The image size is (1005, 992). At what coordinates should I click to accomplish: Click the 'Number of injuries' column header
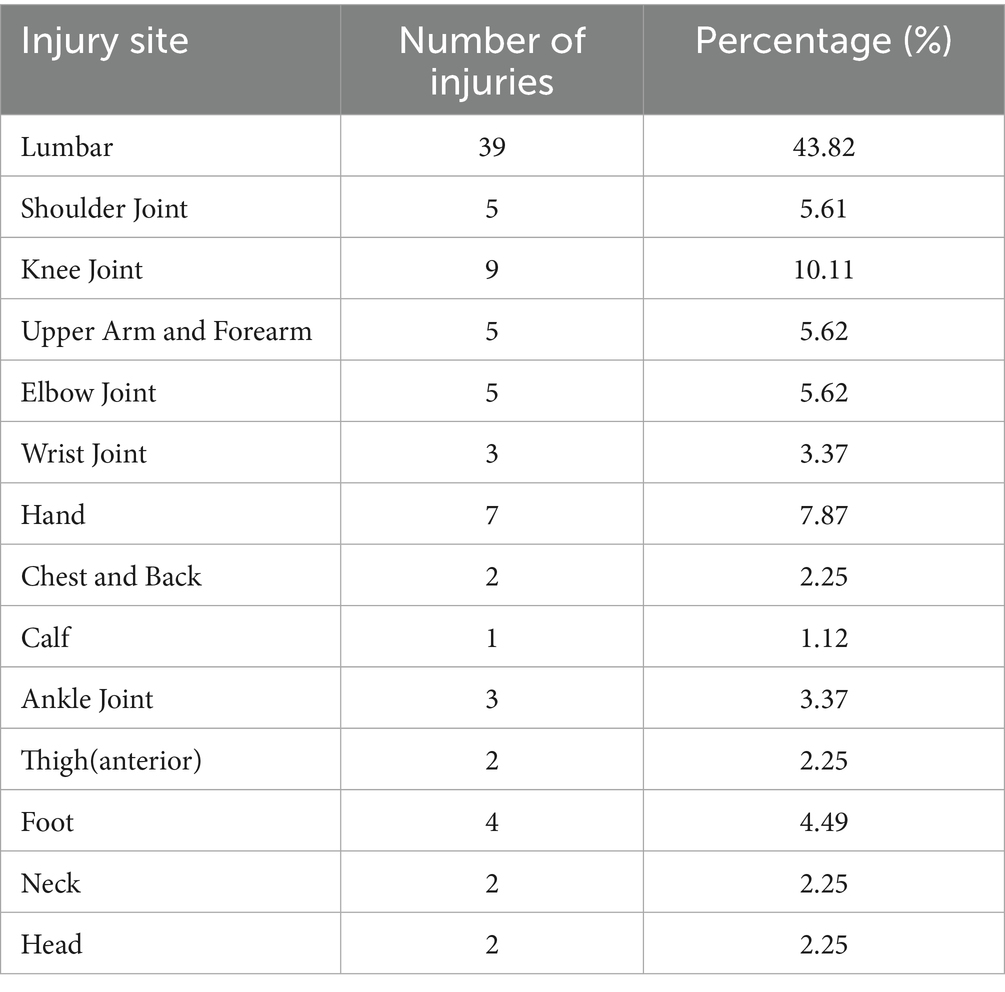click(x=491, y=60)
